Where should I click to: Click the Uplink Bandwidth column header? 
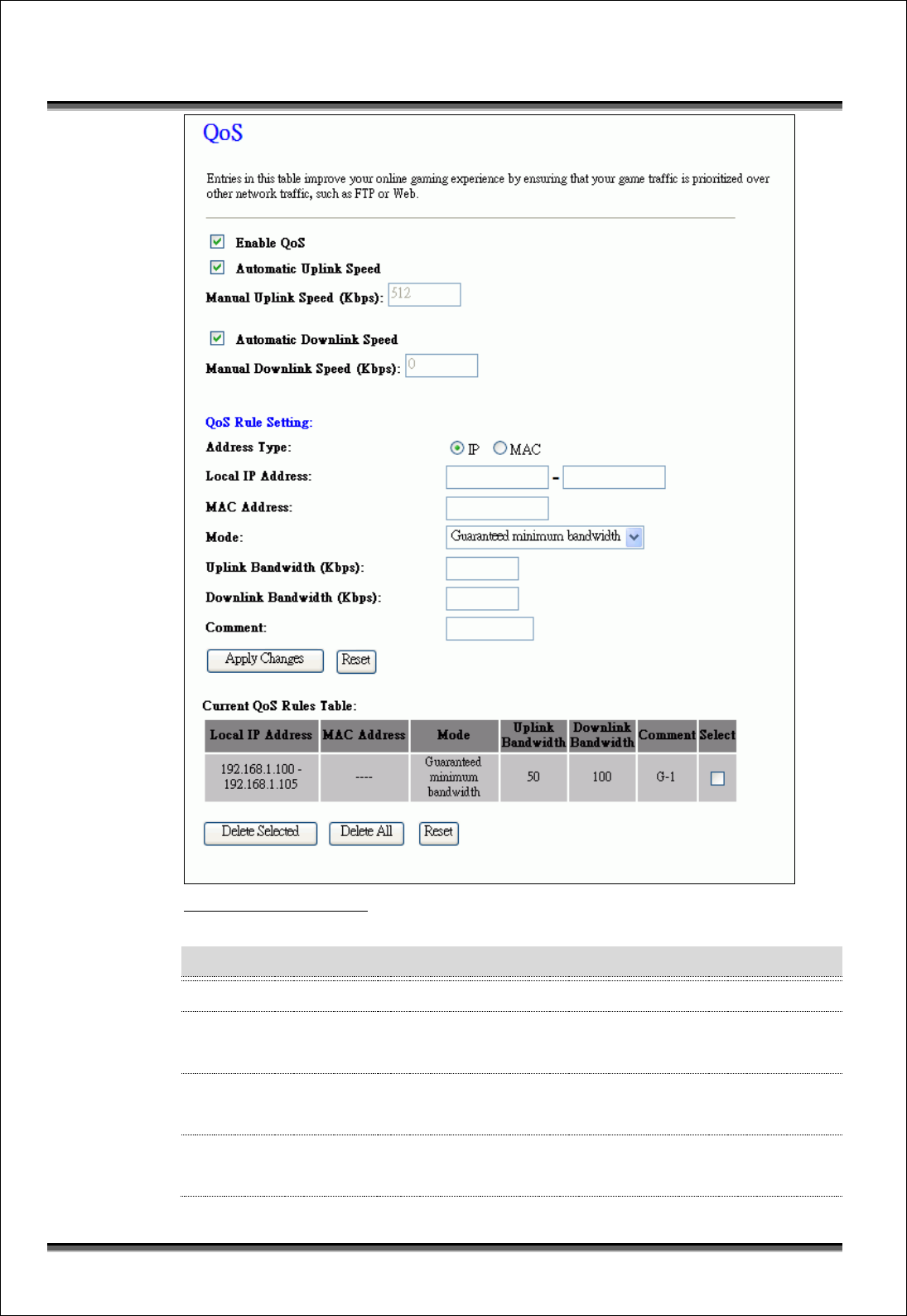pos(533,735)
